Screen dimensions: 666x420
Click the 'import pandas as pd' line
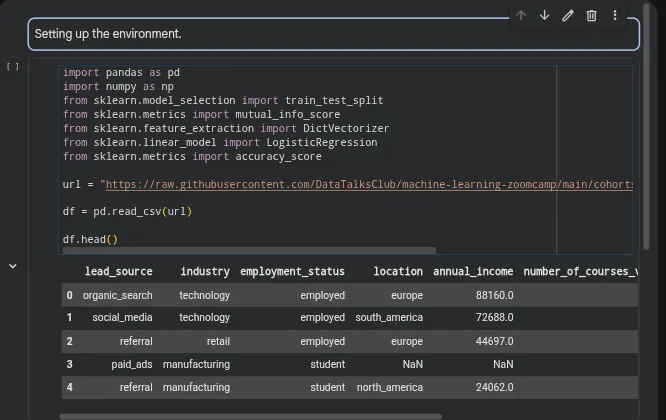click(121, 73)
